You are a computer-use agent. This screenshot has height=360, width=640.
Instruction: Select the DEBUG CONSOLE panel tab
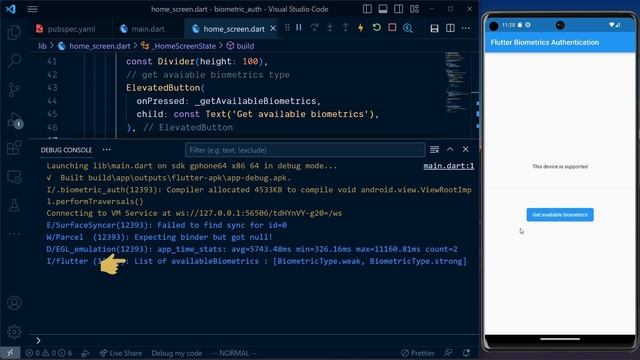click(66, 150)
